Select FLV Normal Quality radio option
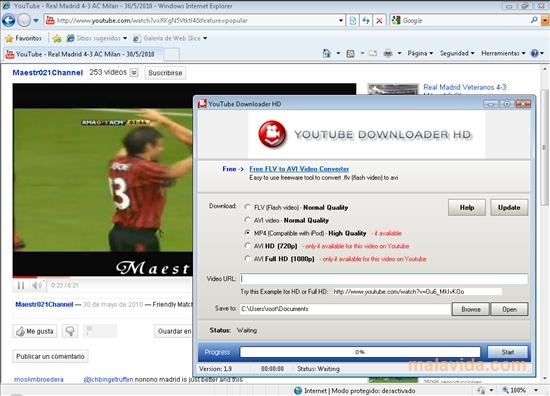Screen dimensions: 550x396 pyautogui.click(x=248, y=207)
